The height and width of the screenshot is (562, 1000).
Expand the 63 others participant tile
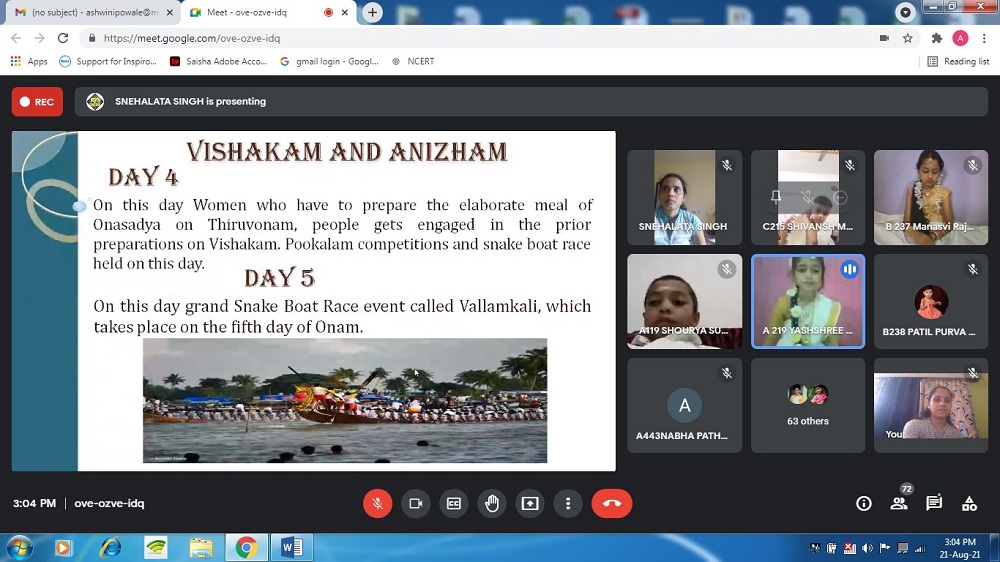(x=807, y=405)
